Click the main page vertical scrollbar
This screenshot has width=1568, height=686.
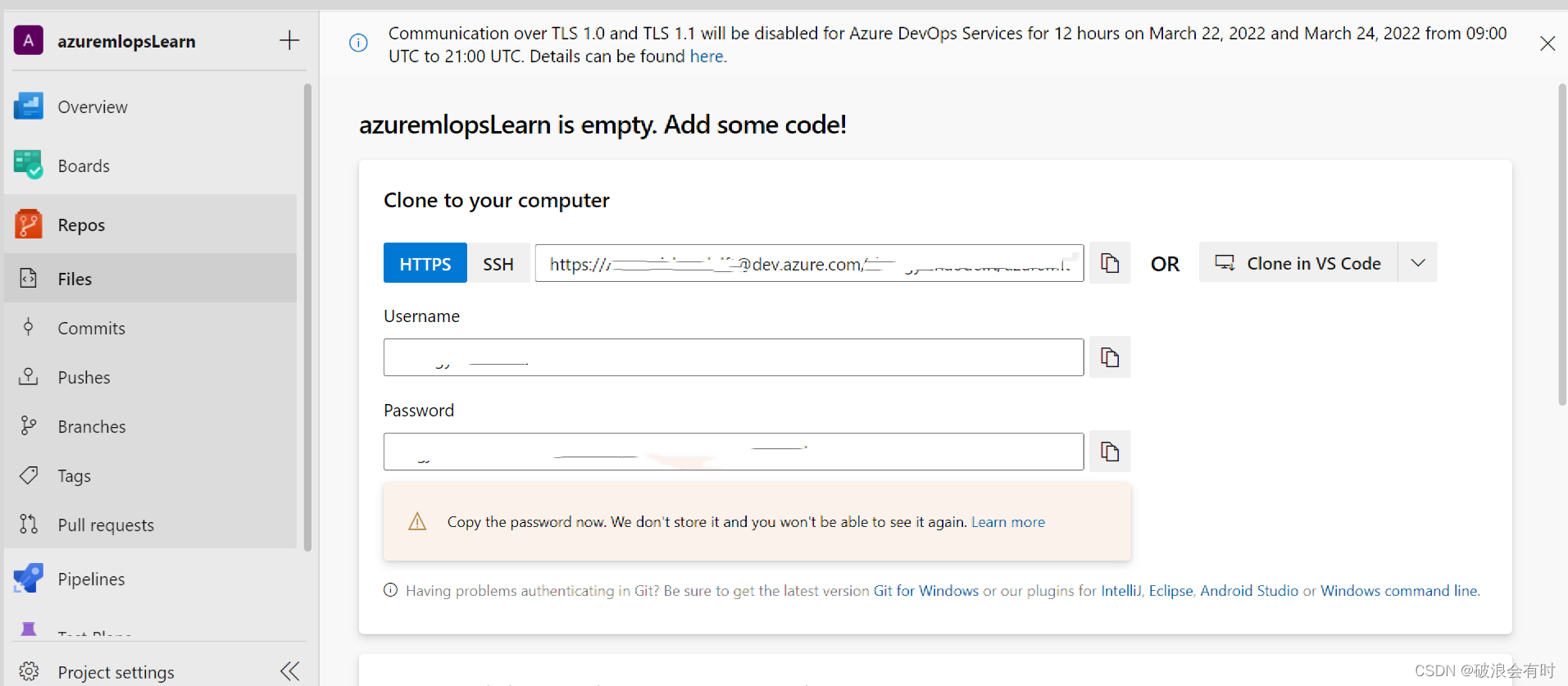click(1562, 244)
